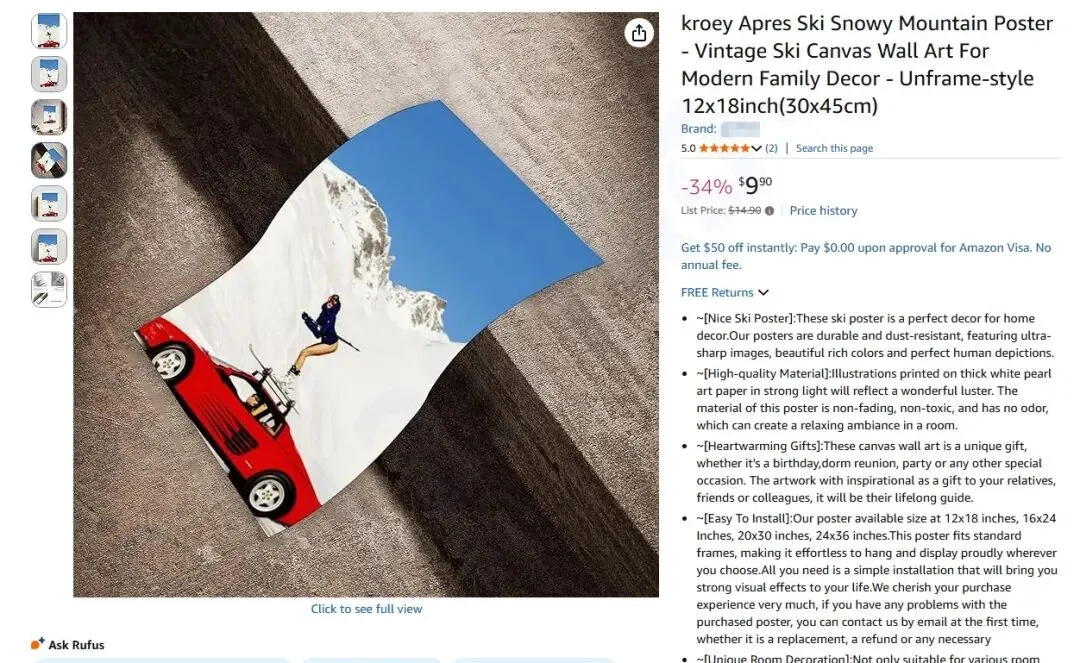Click the share icon on product image
Screen dimensions: 1080x663
pyautogui.click(x=638, y=32)
